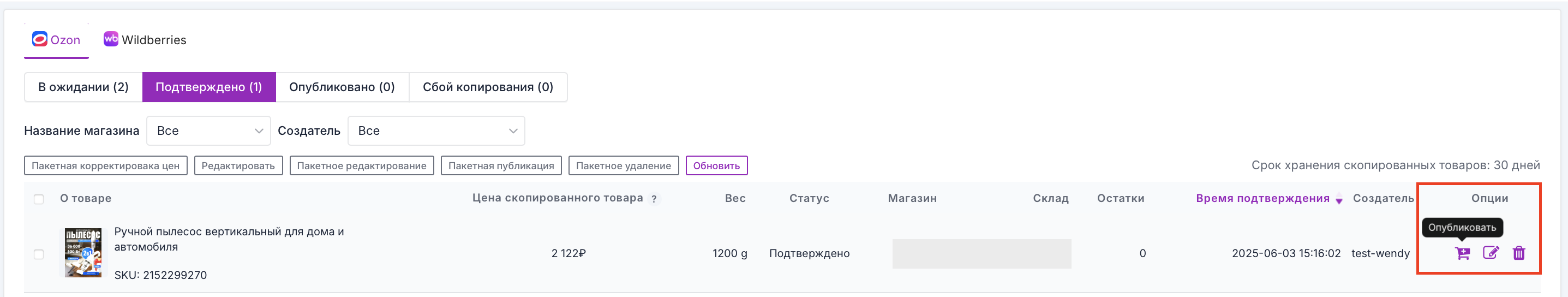Image resolution: width=1568 pixels, height=297 pixels.
Task: Click the trash delete icon in Опции
Action: click(x=1519, y=253)
